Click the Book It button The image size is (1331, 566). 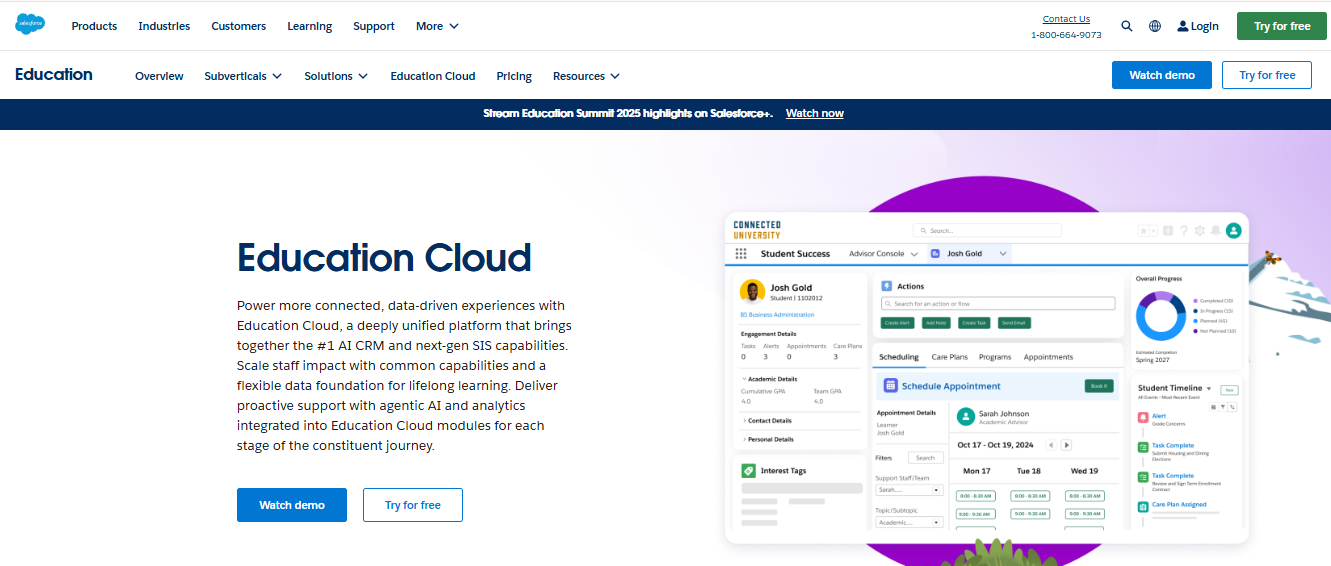[1099, 386]
